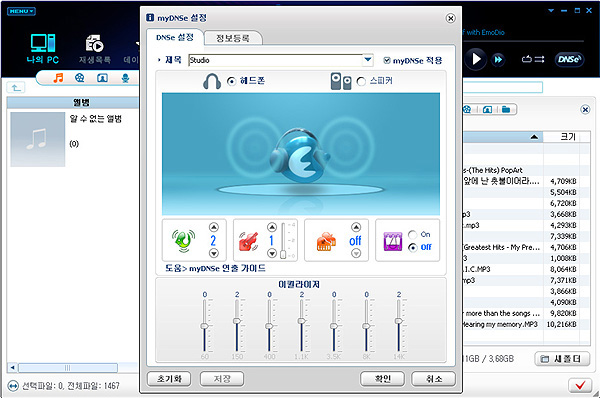Viewport: 600px width, 398px height.
Task: Switch to the 정보등록 tab
Action: pos(233,38)
